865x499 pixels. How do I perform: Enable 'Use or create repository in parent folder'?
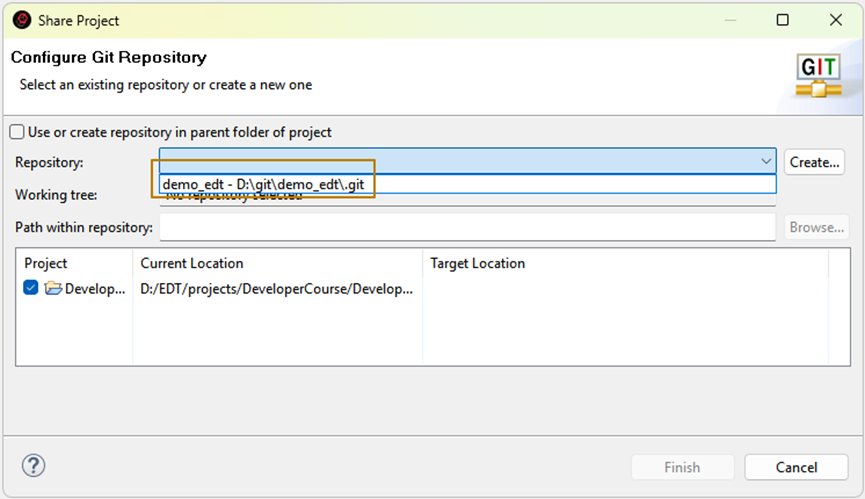[x=17, y=132]
